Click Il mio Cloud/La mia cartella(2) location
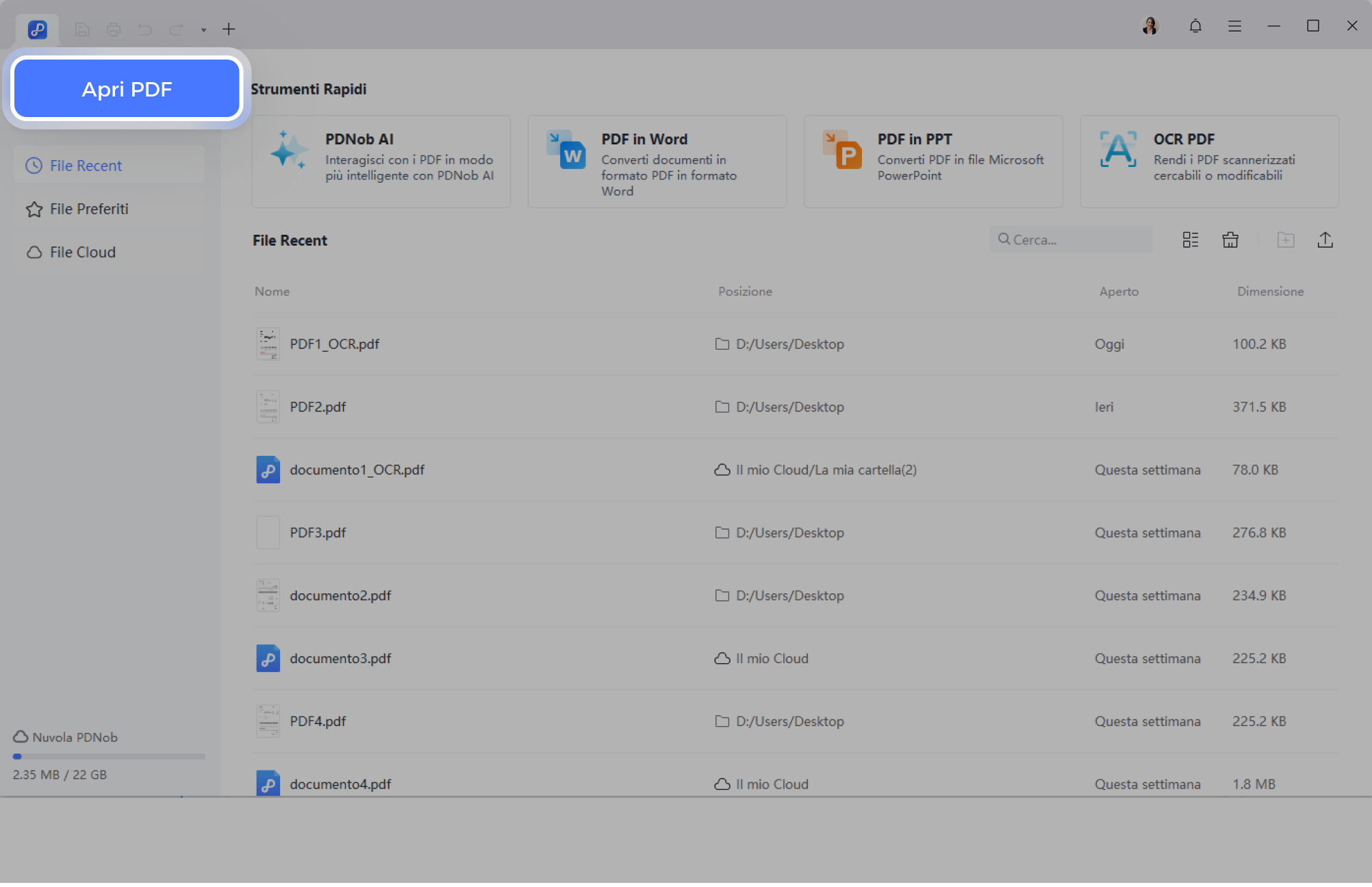This screenshot has width=1372, height=887. pos(826,470)
